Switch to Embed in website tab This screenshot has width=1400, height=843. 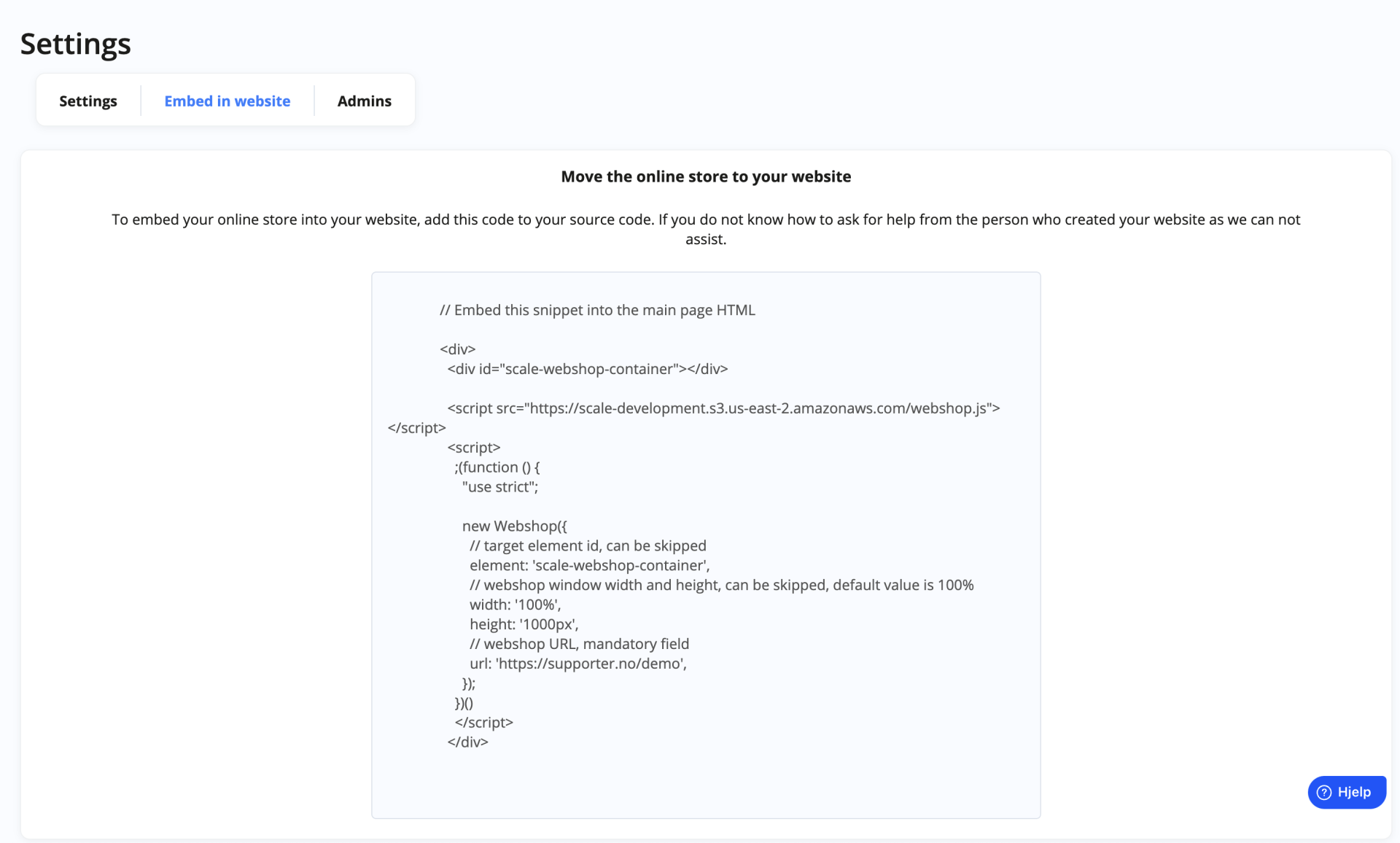point(227,101)
